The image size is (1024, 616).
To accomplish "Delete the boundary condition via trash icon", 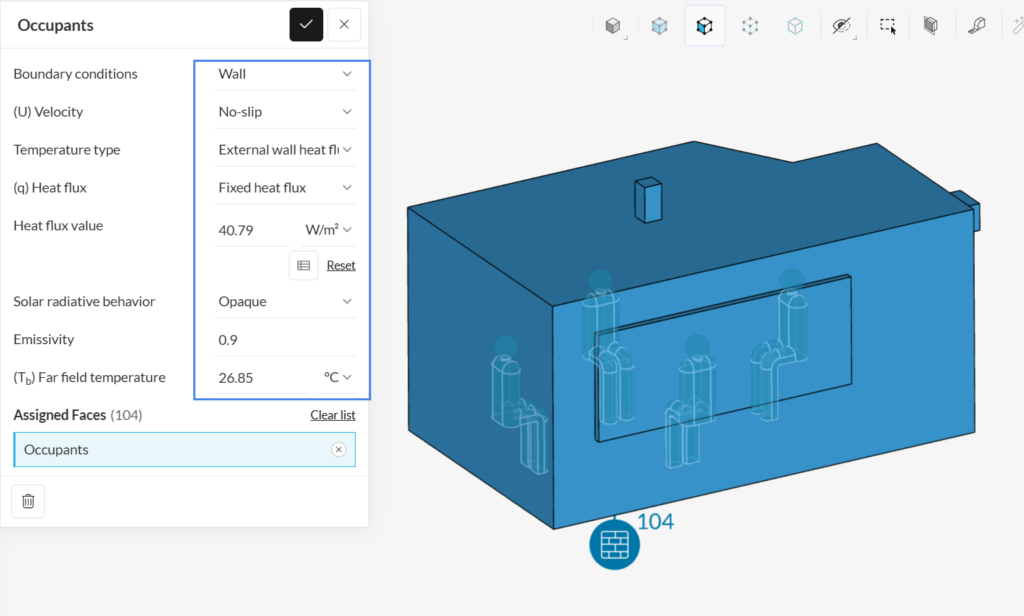I will click(x=28, y=501).
